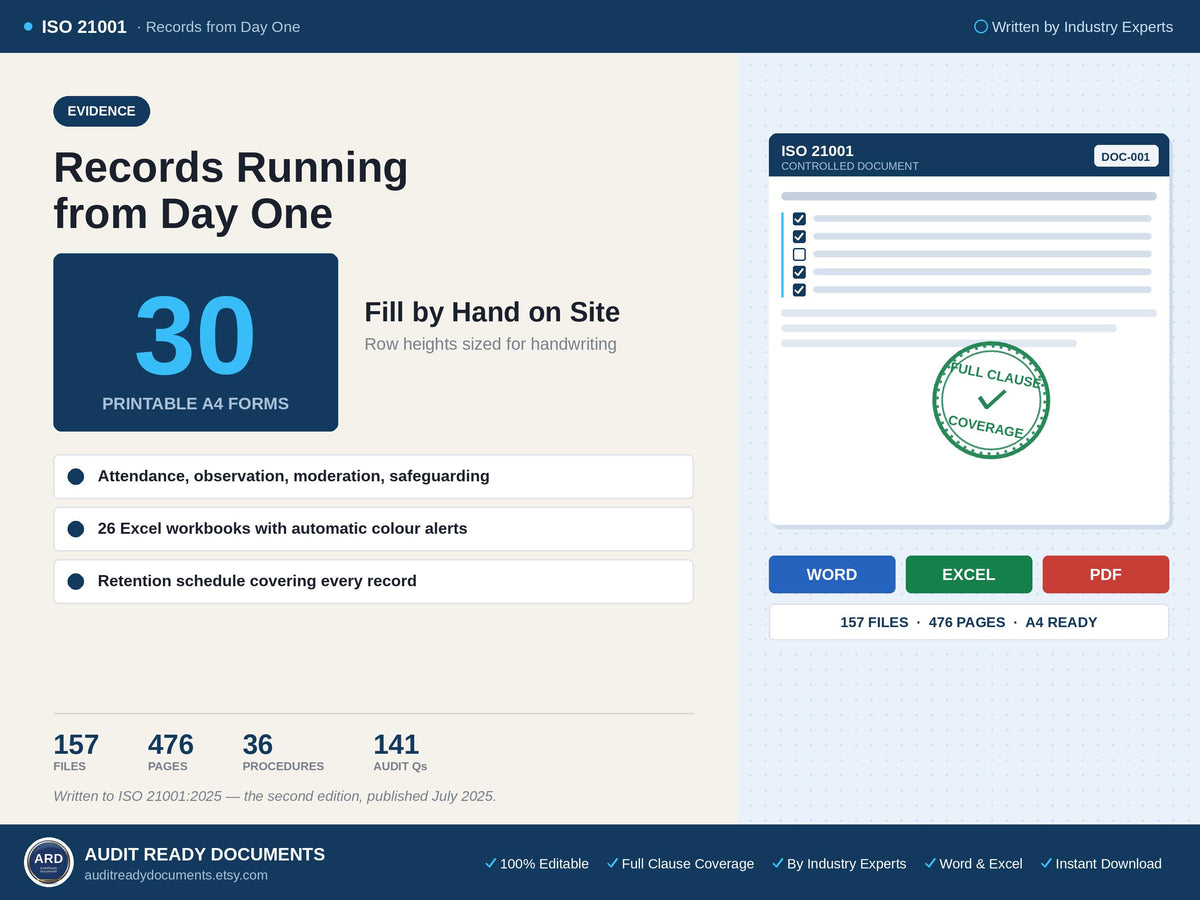Click the Records Running from Day One headline

[231, 190]
